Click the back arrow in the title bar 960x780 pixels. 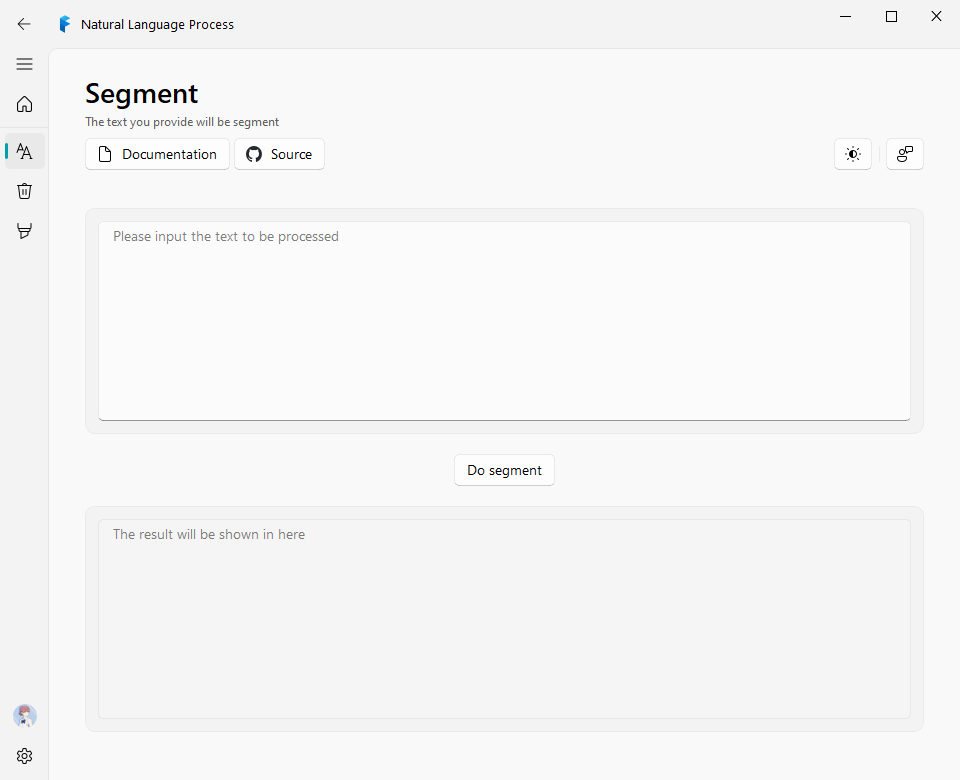pos(24,24)
